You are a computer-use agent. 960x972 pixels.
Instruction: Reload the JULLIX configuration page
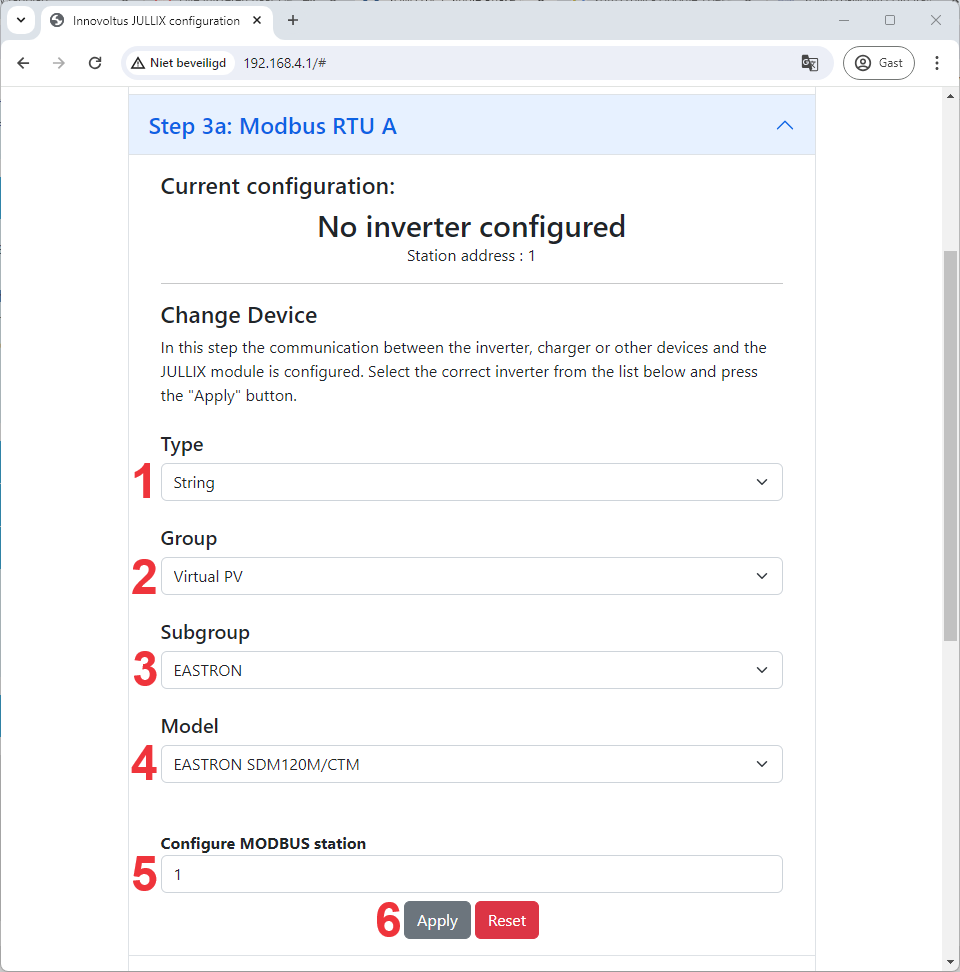(x=95, y=63)
